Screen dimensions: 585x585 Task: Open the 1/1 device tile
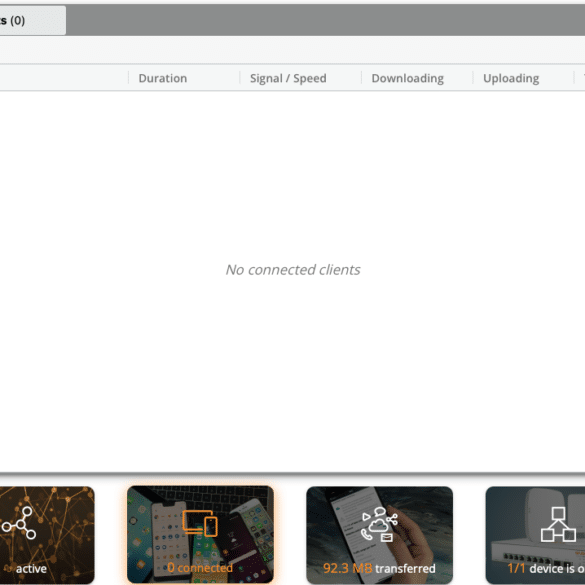pyautogui.click(x=535, y=535)
